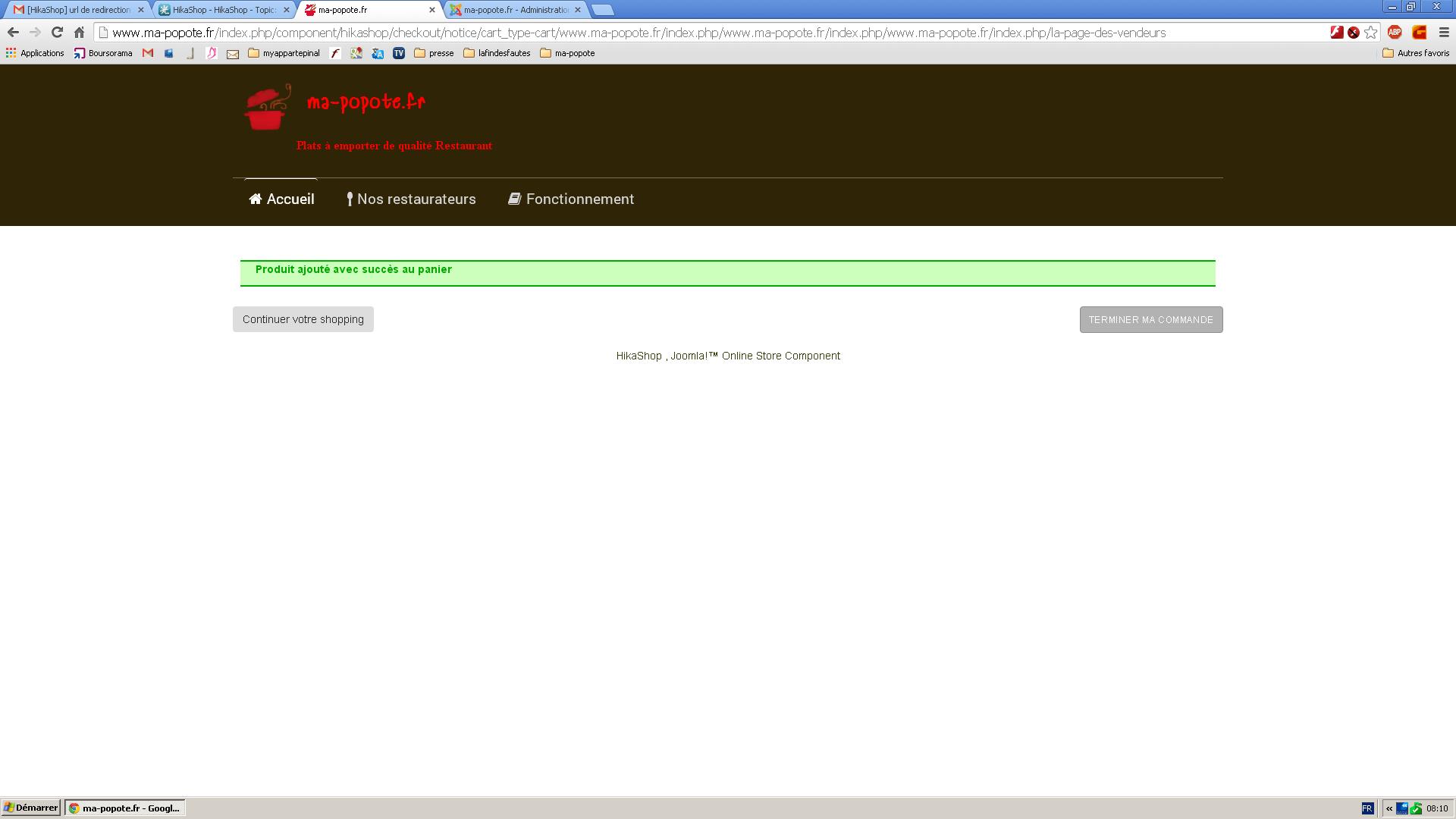
Task: Open the Adblock Plus extension
Action: [x=1394, y=33]
